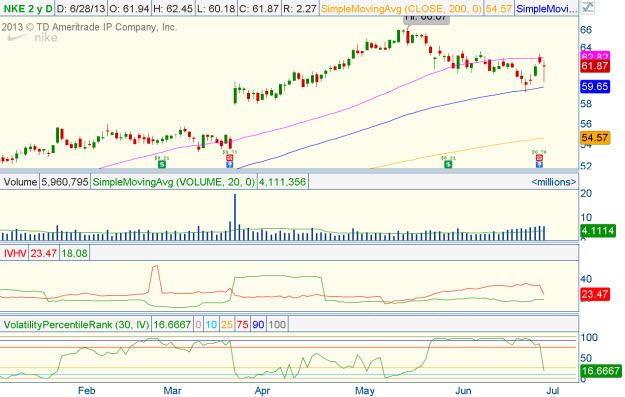
Task: Click the R: 2.27 range value
Action: pos(300,8)
